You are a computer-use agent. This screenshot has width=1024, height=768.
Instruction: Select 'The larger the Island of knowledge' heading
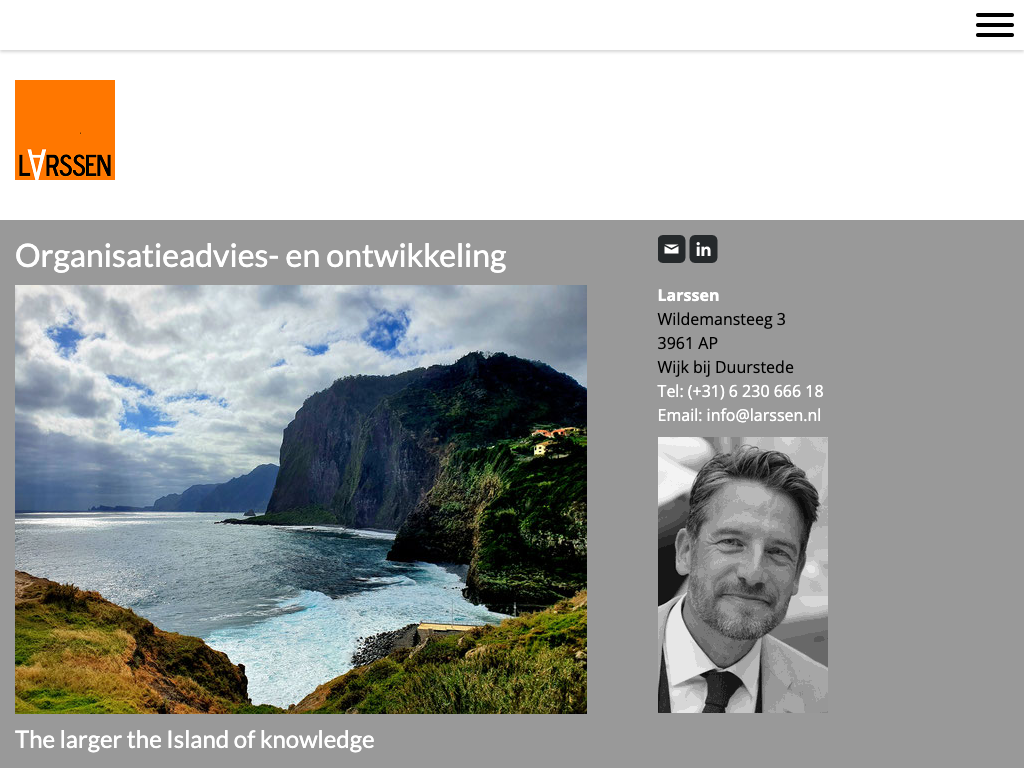(x=195, y=740)
